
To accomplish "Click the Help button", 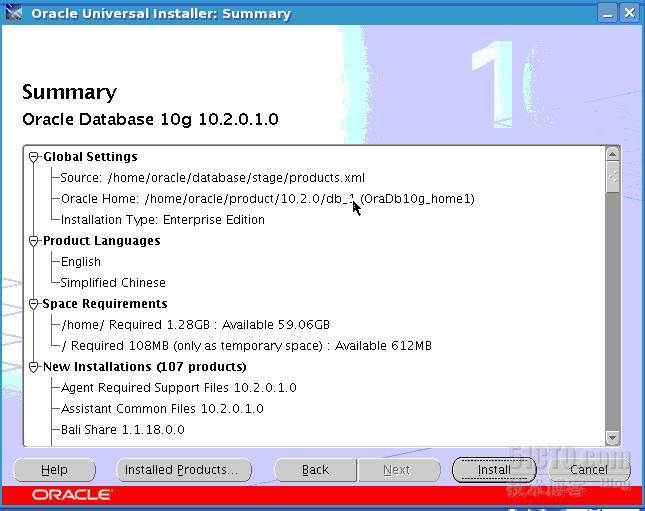I will pos(54,470).
